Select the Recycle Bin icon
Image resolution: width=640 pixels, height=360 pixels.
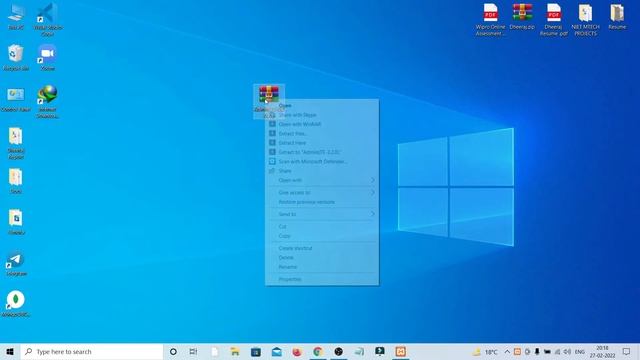coord(16,57)
